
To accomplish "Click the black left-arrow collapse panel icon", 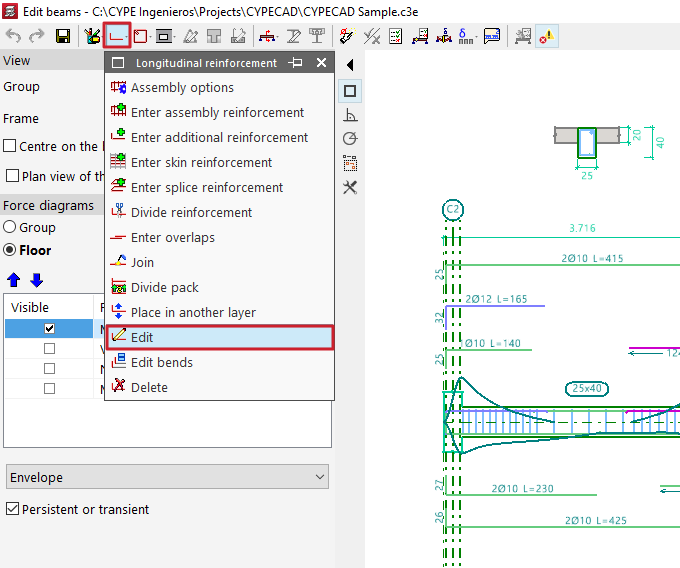I will pyautogui.click(x=349, y=65).
